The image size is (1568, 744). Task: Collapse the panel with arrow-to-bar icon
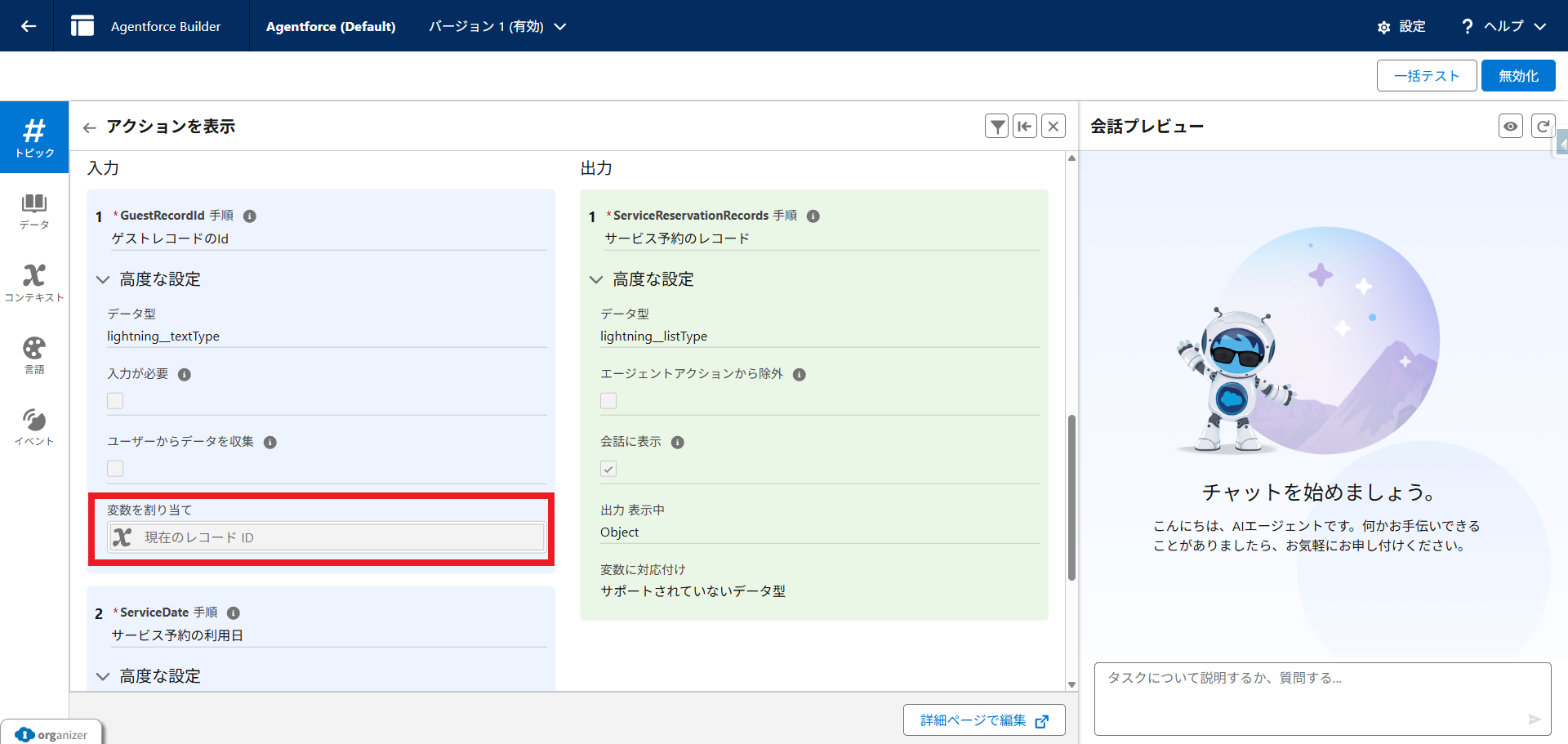1025,126
